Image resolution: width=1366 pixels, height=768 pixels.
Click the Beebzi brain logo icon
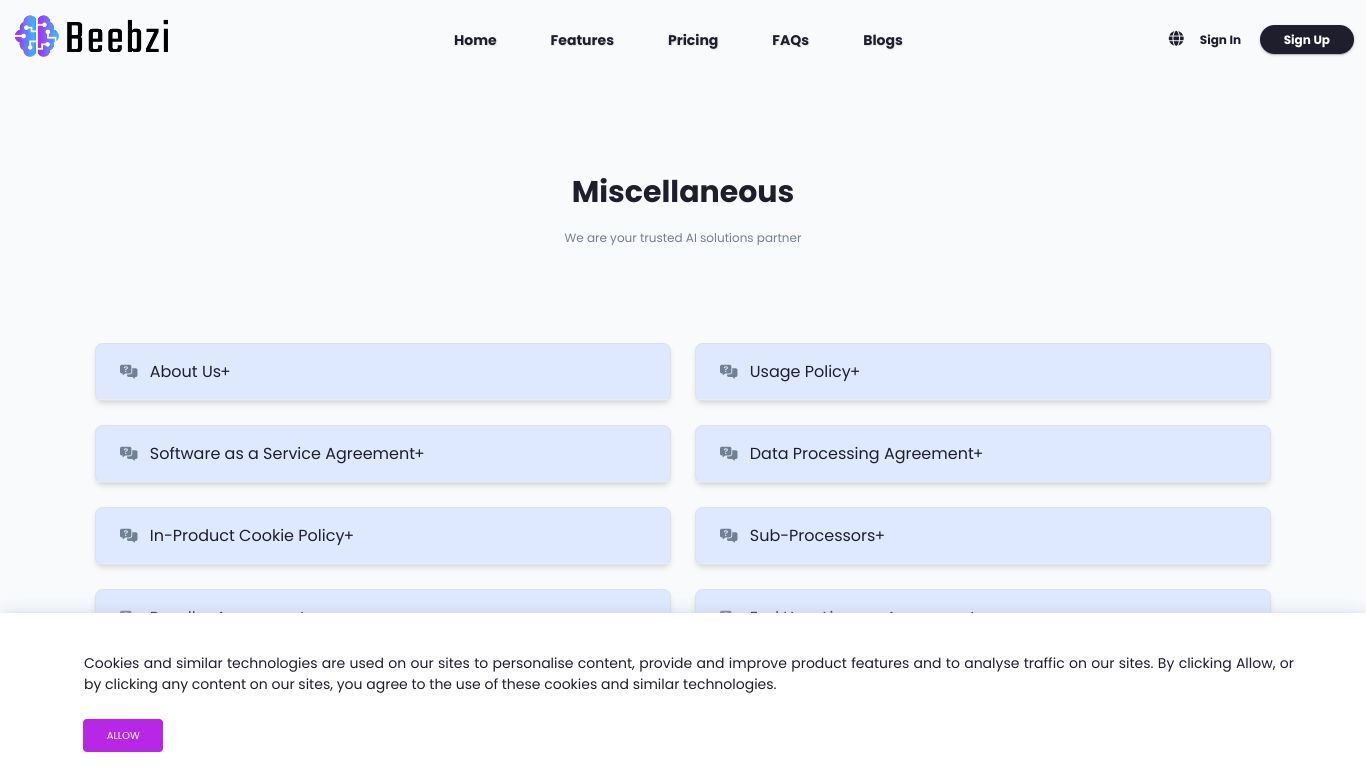[37, 36]
